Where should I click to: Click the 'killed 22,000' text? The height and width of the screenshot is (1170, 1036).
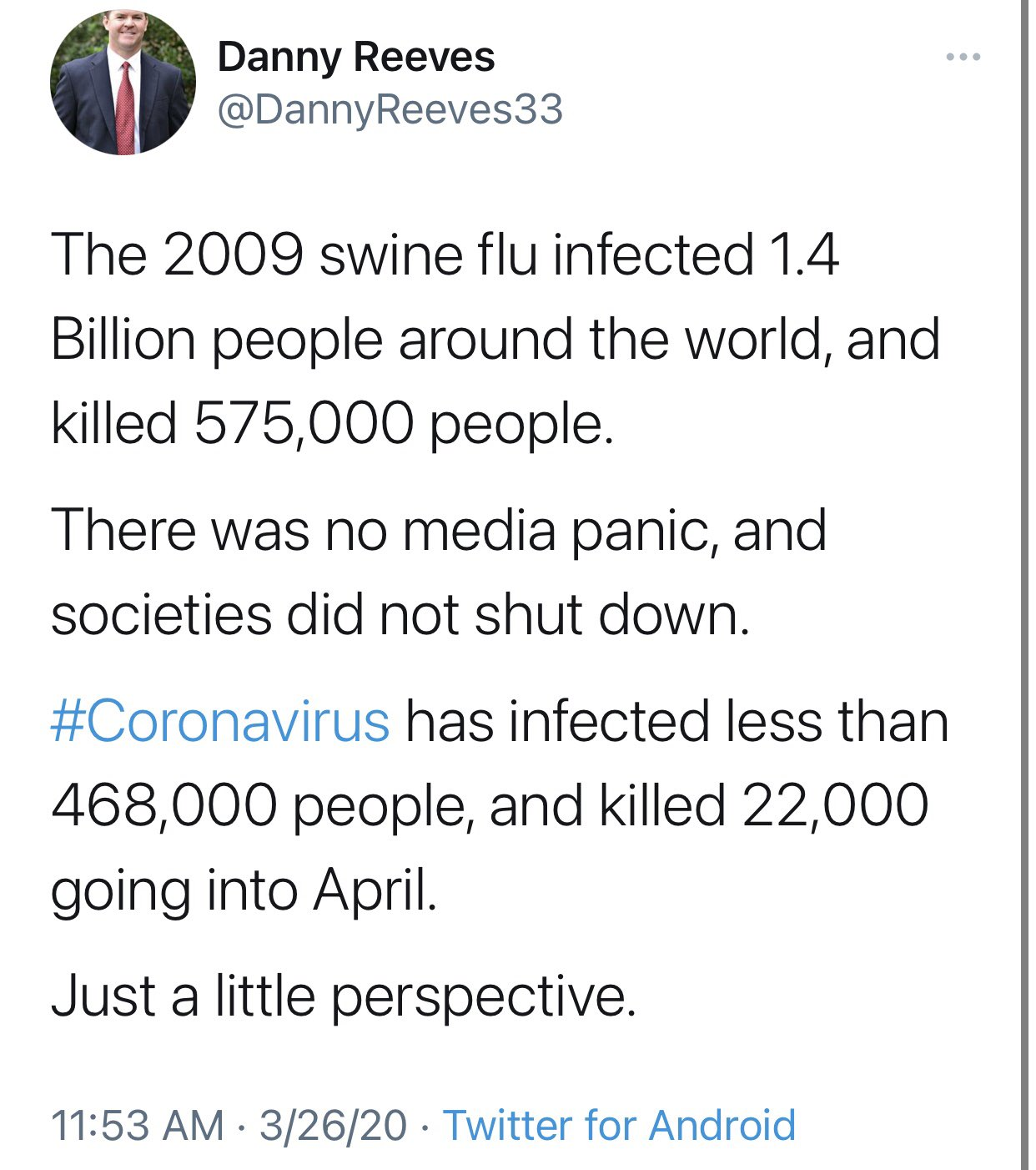[762, 806]
